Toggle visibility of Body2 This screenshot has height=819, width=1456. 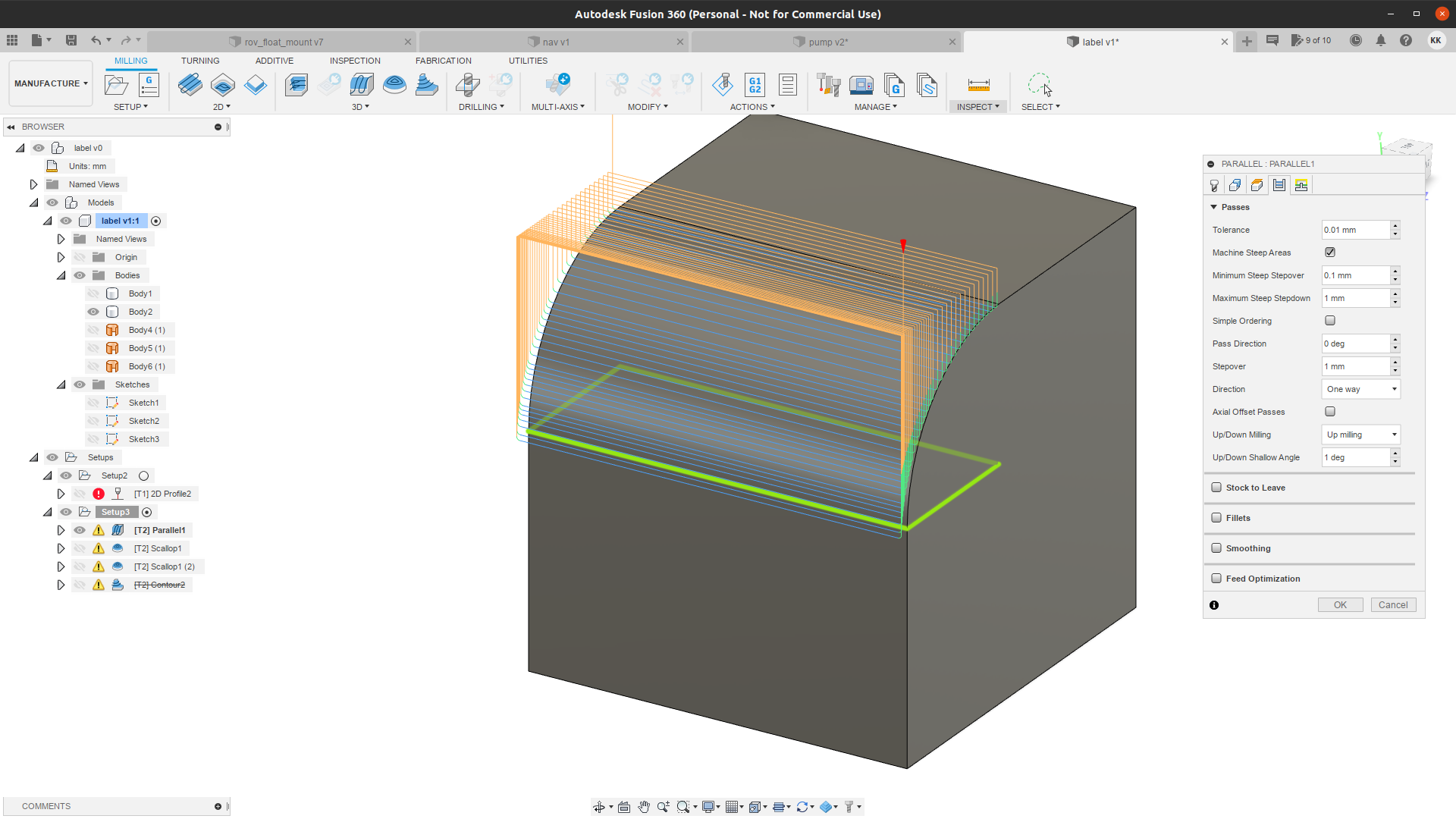(x=93, y=312)
